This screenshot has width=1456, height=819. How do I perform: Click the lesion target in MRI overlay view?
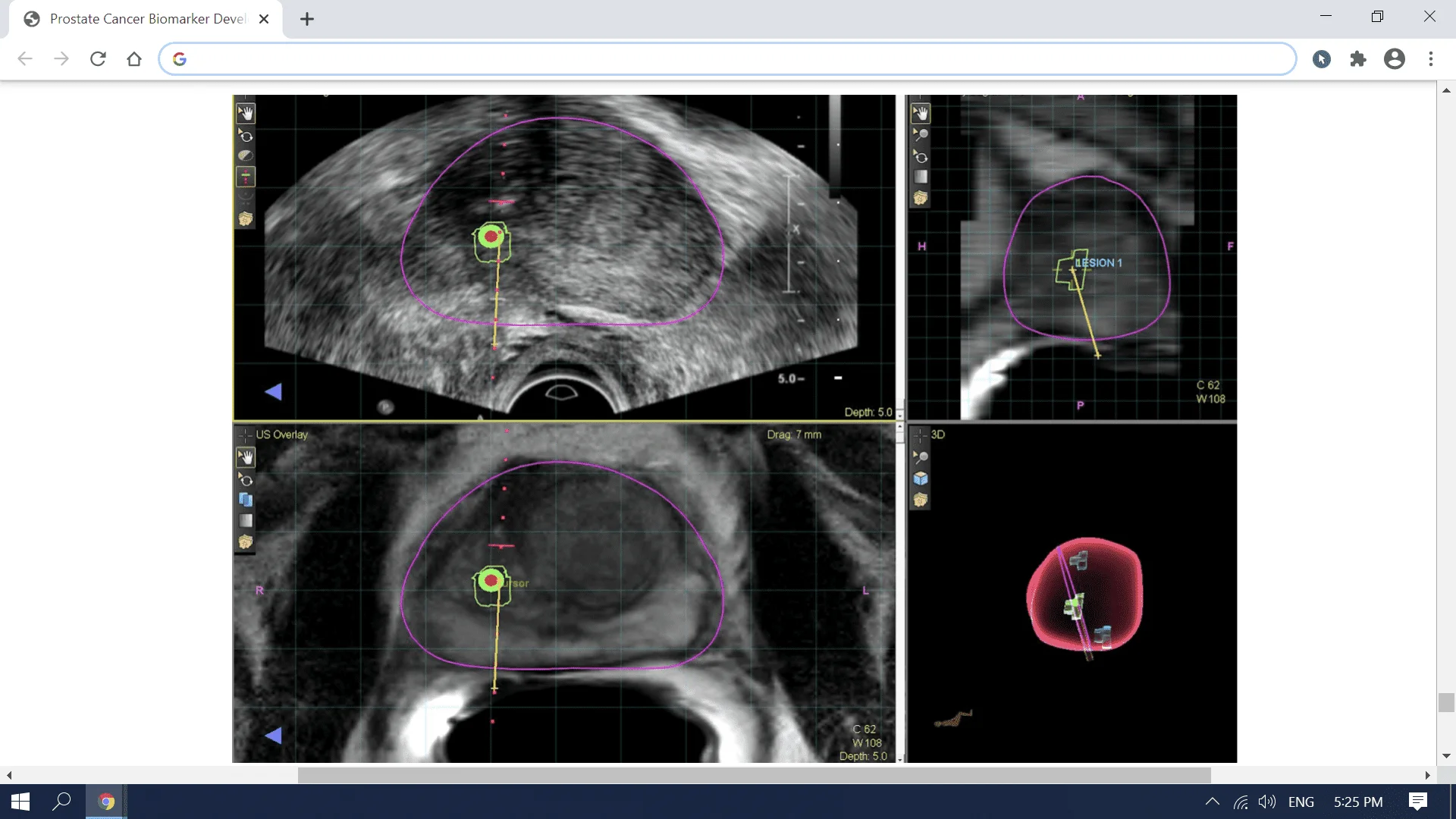(491, 581)
